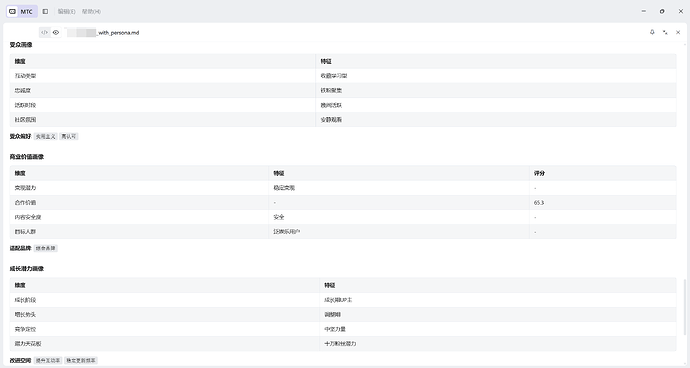Click the 忠诚度 table cell
Image resolution: width=690 pixels, height=368 pixels.
163,90
